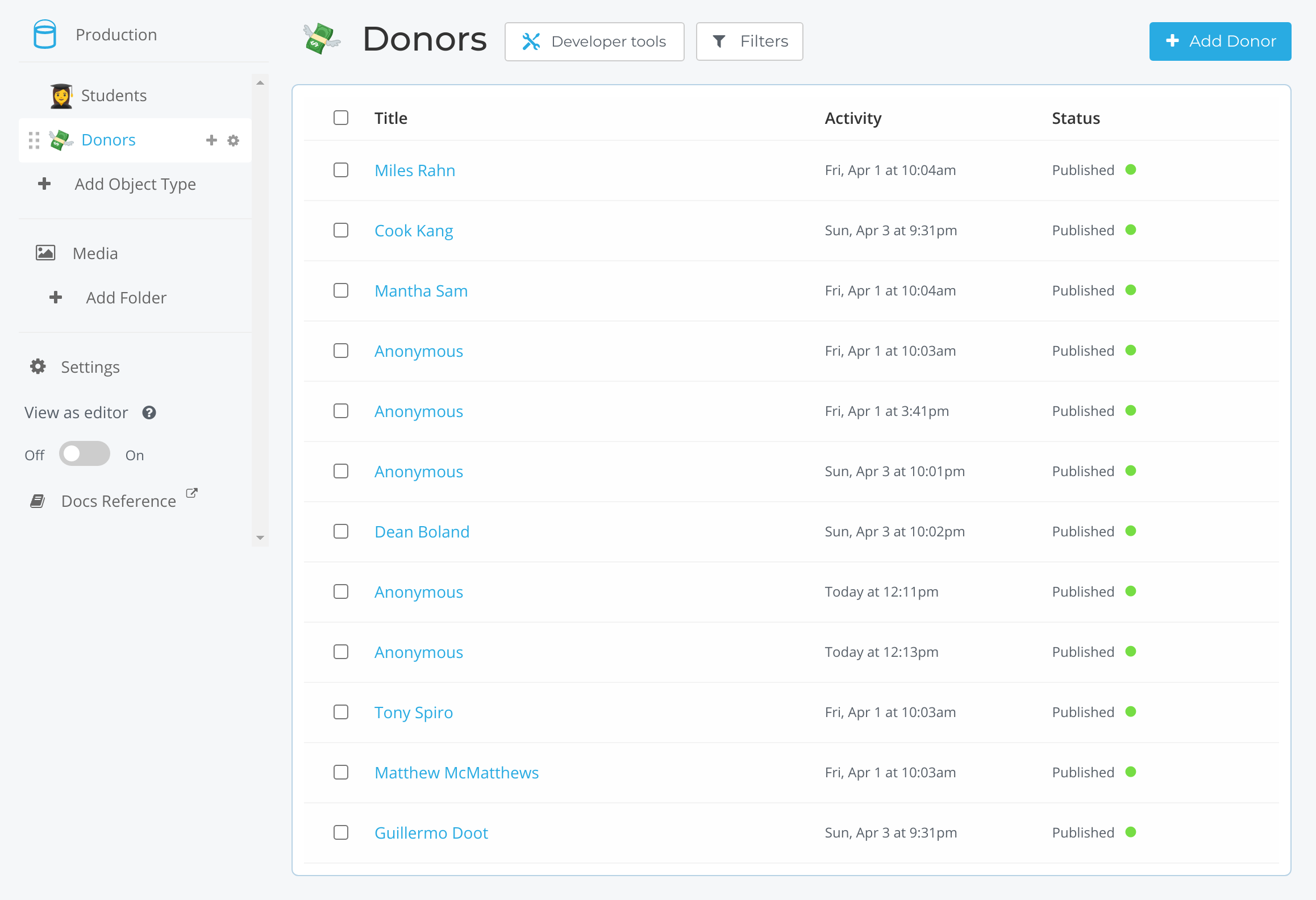Click green status dot for Miles Rahn
The width and height of the screenshot is (1316, 900).
(1131, 170)
